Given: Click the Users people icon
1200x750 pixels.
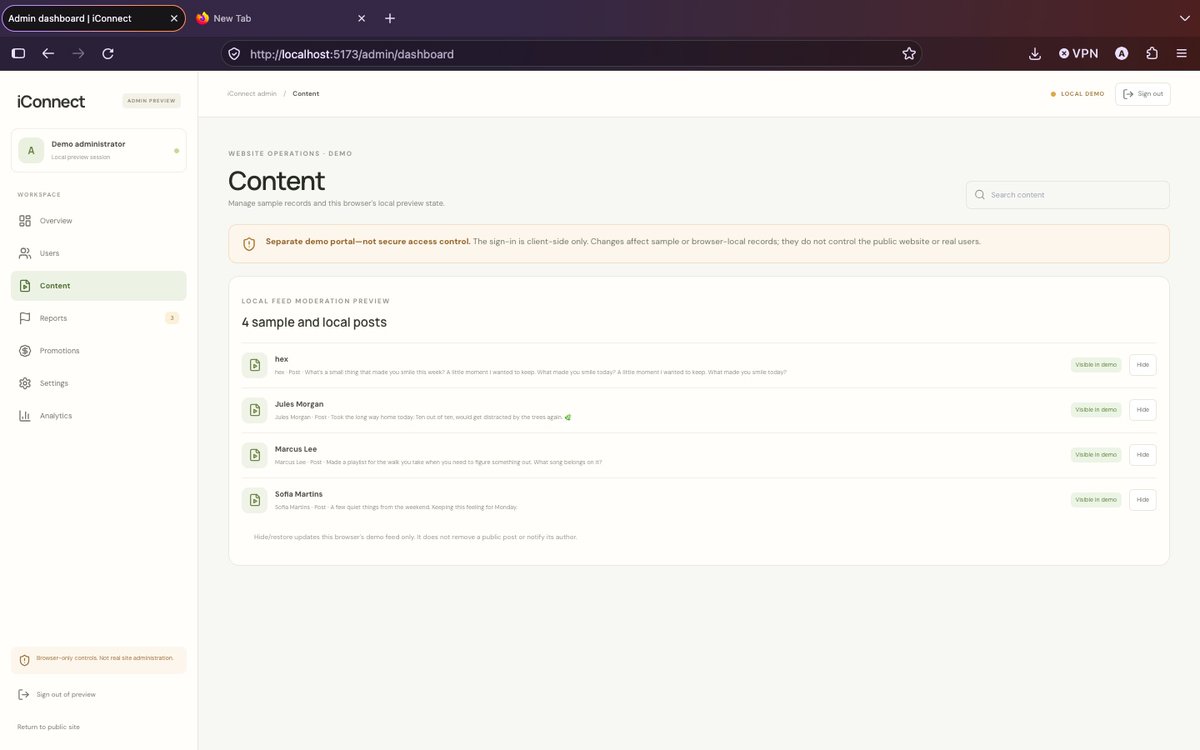Looking at the screenshot, I should point(25,253).
